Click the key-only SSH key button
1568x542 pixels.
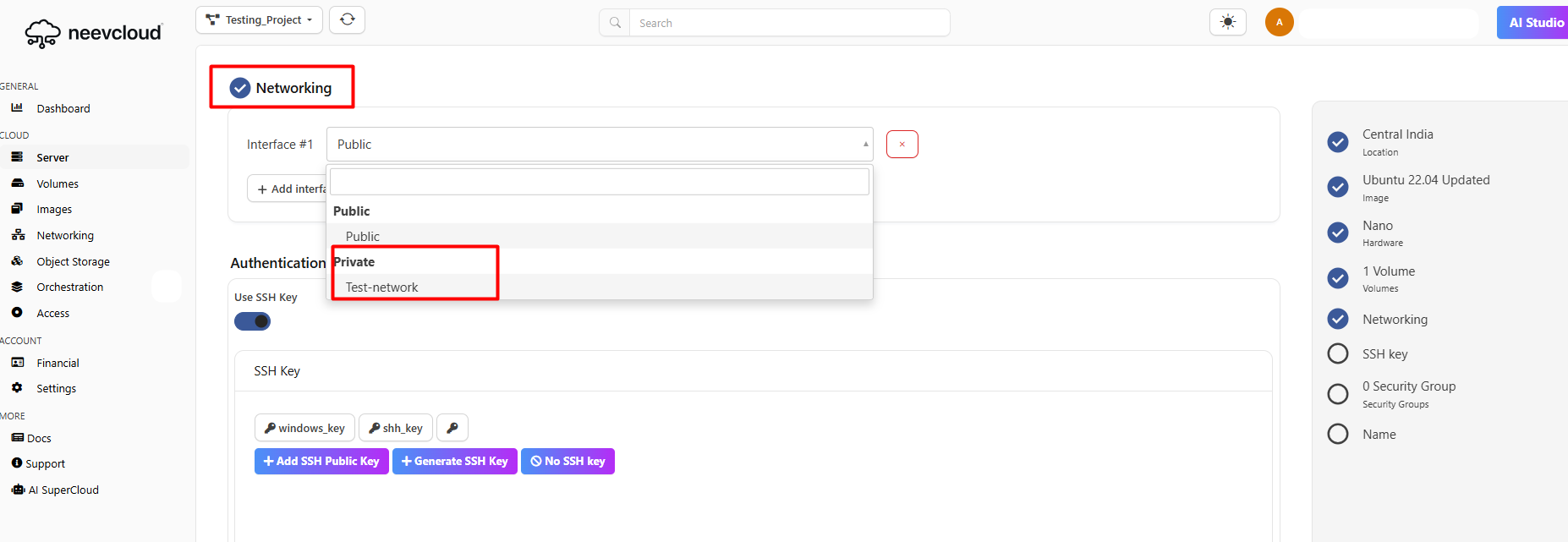pyautogui.click(x=452, y=428)
